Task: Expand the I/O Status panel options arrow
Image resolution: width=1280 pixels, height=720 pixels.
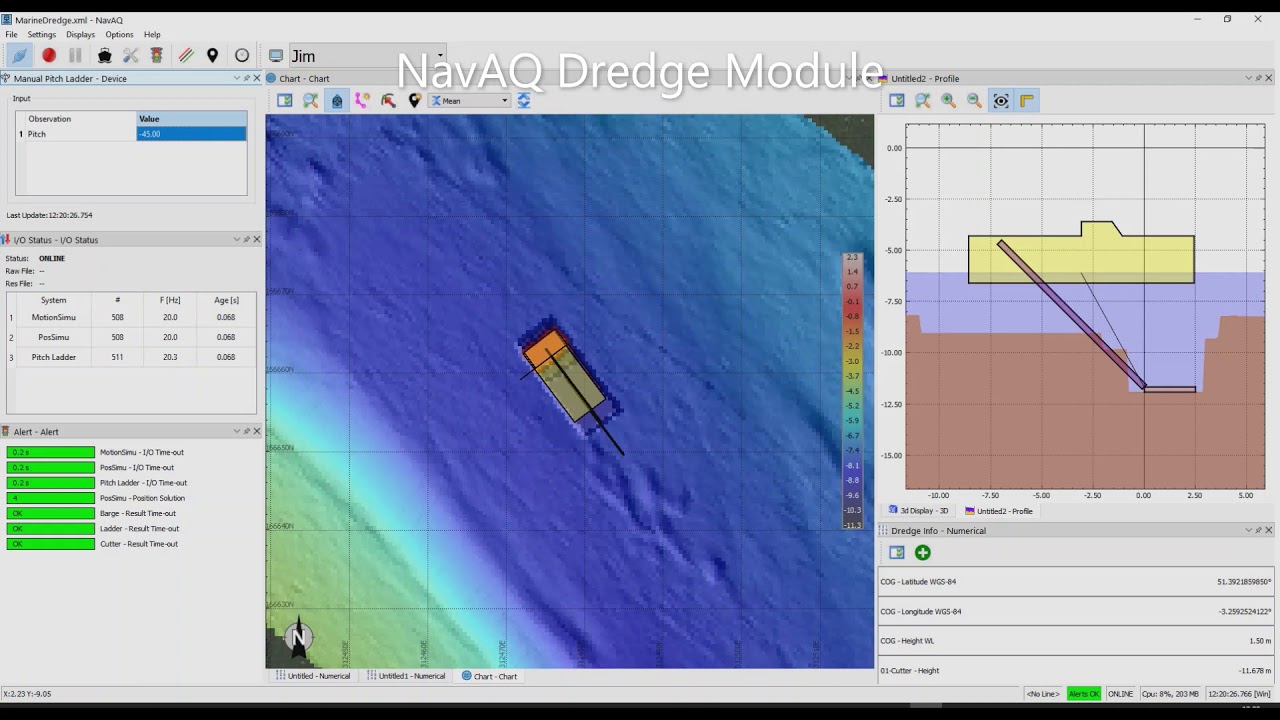Action: click(237, 240)
